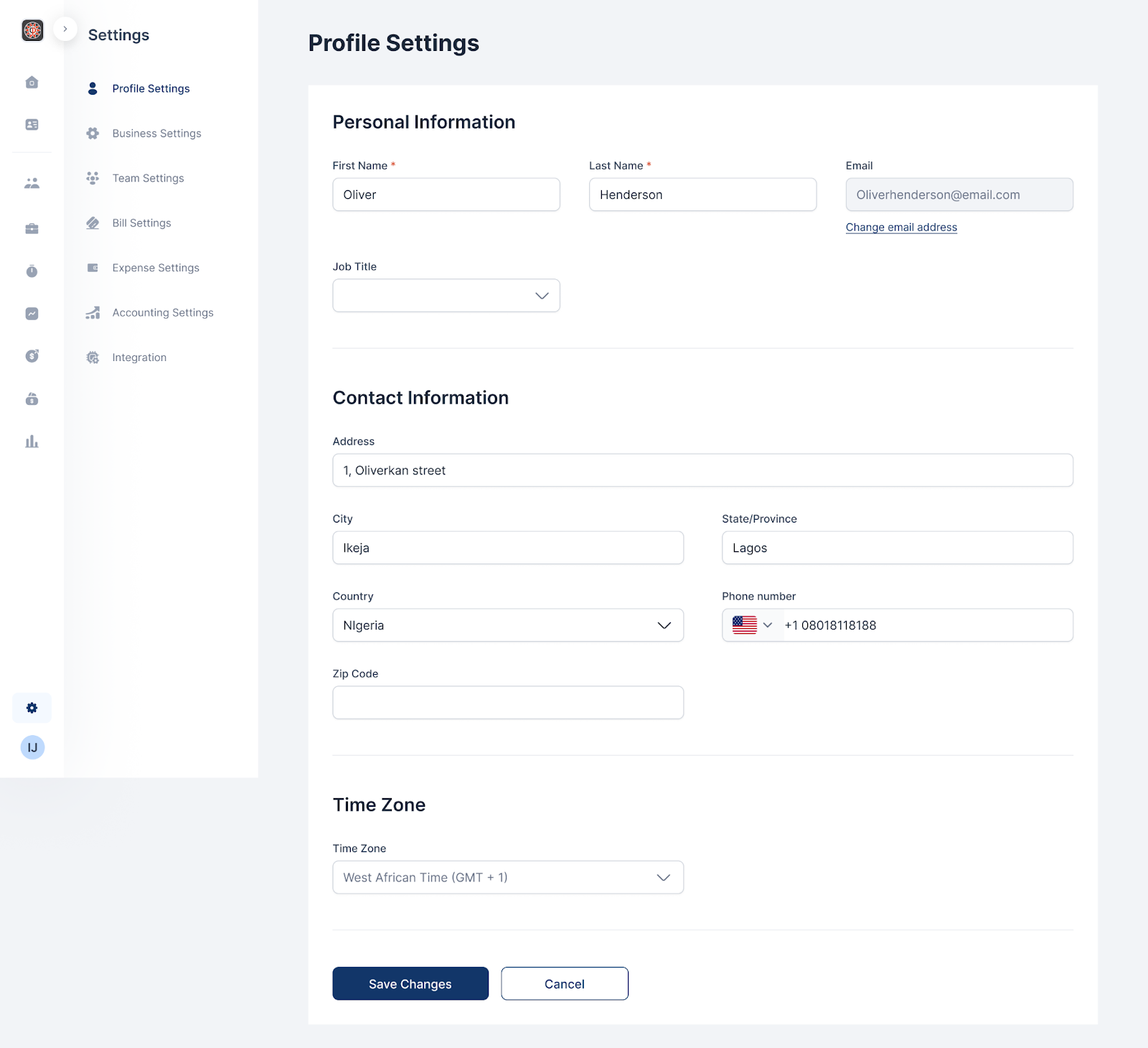Click the home icon in left rail
This screenshot has height=1048, width=1148.
32,83
